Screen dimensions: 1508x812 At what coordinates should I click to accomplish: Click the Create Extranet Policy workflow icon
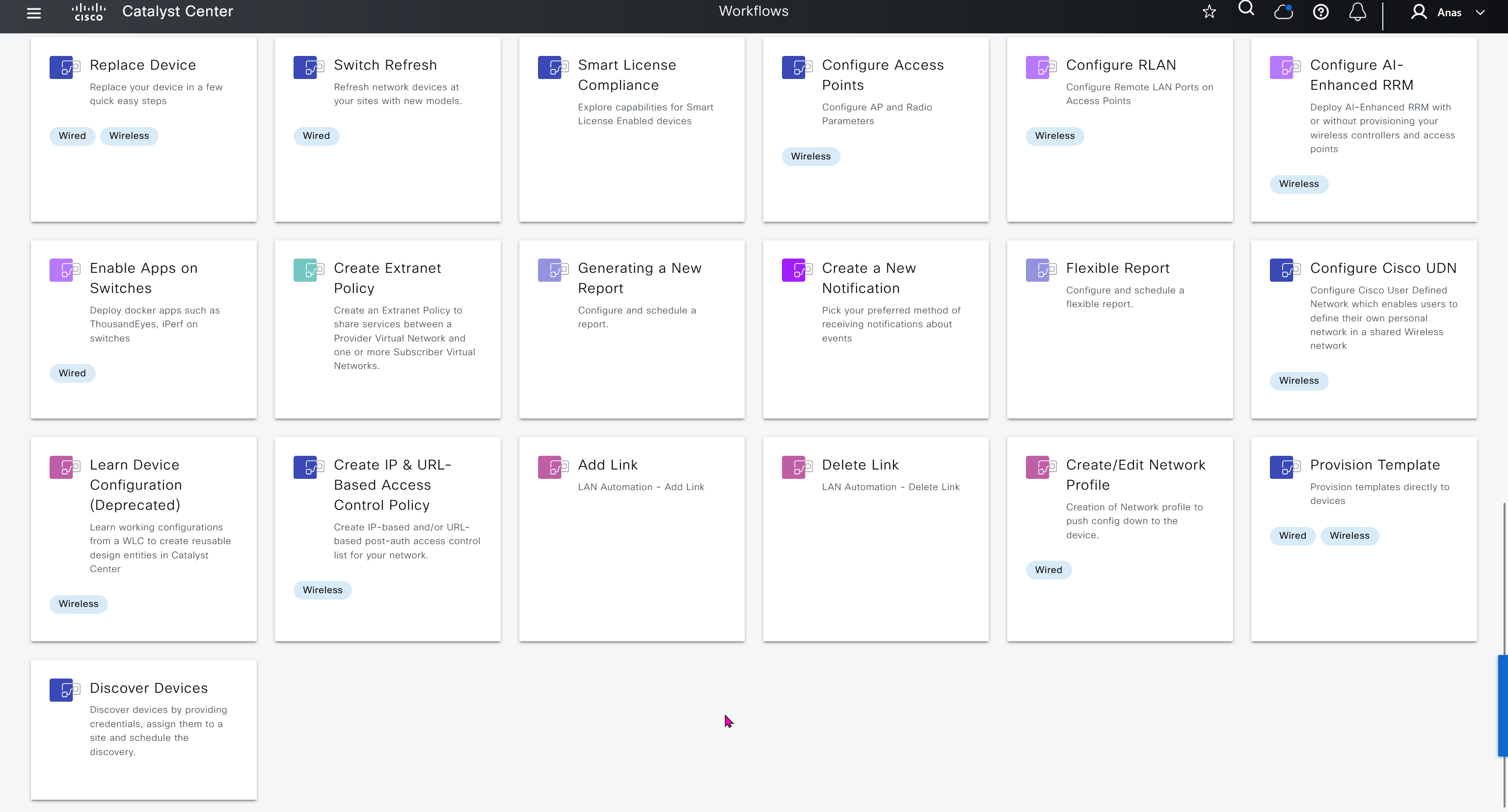[x=308, y=270]
